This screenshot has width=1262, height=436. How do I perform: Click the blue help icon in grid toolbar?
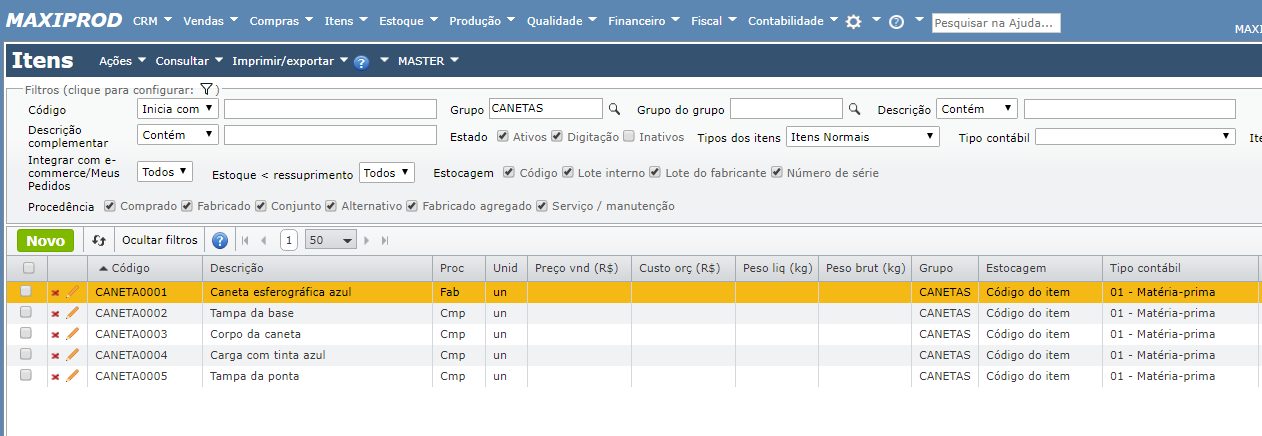coord(220,241)
